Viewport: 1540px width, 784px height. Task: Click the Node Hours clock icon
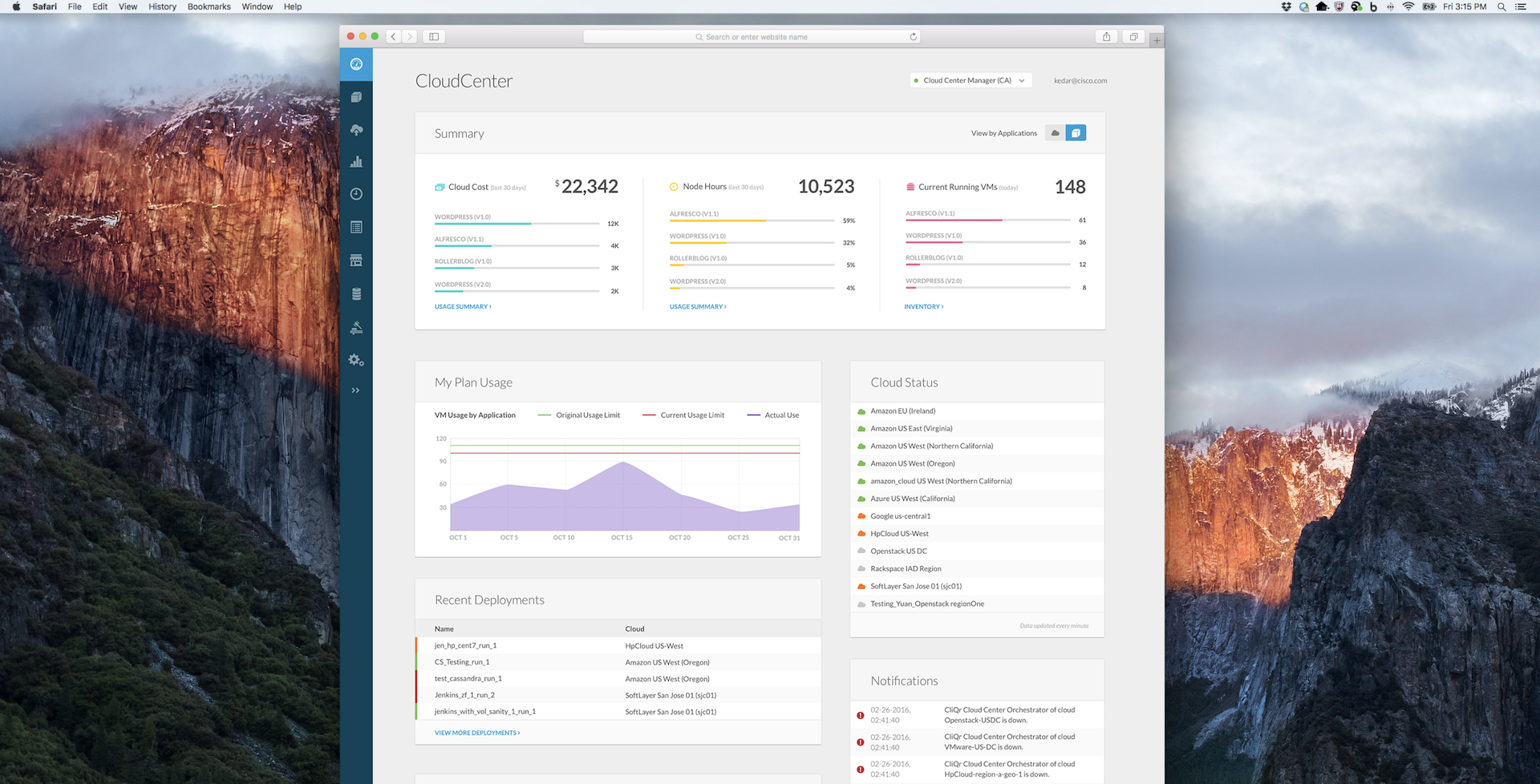coord(674,187)
